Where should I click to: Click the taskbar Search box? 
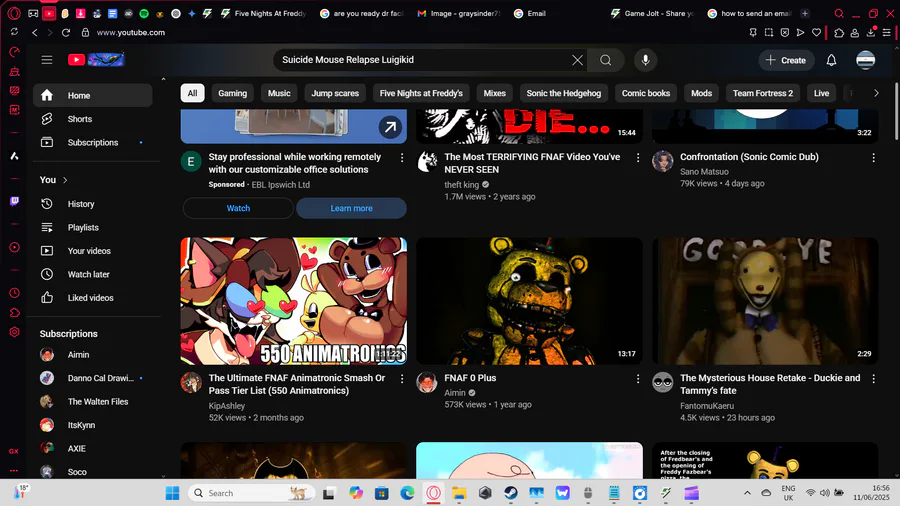pos(251,493)
